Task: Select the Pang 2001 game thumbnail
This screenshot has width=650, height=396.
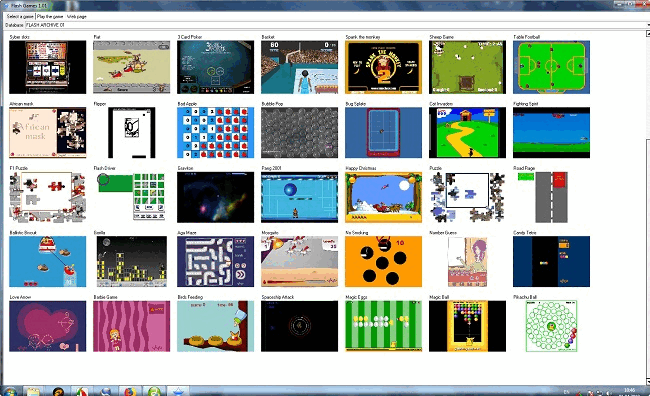Action: (x=299, y=197)
